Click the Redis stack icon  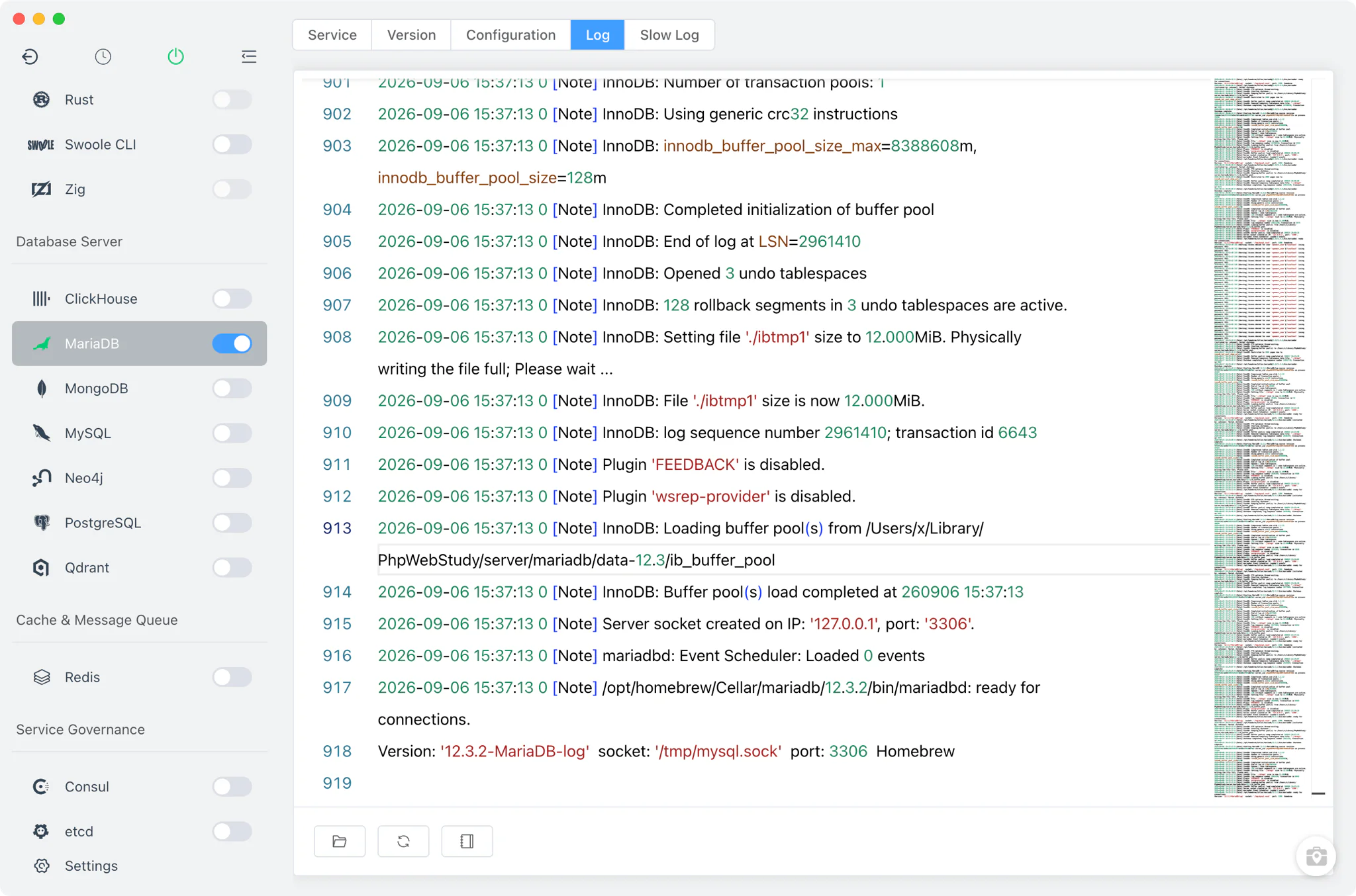coord(42,677)
